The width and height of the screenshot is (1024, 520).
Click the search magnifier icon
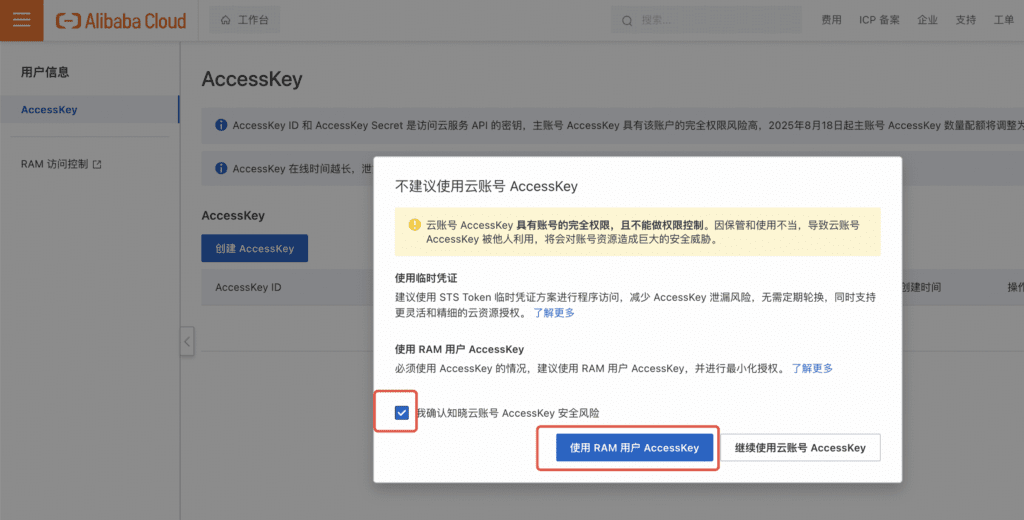pos(627,20)
